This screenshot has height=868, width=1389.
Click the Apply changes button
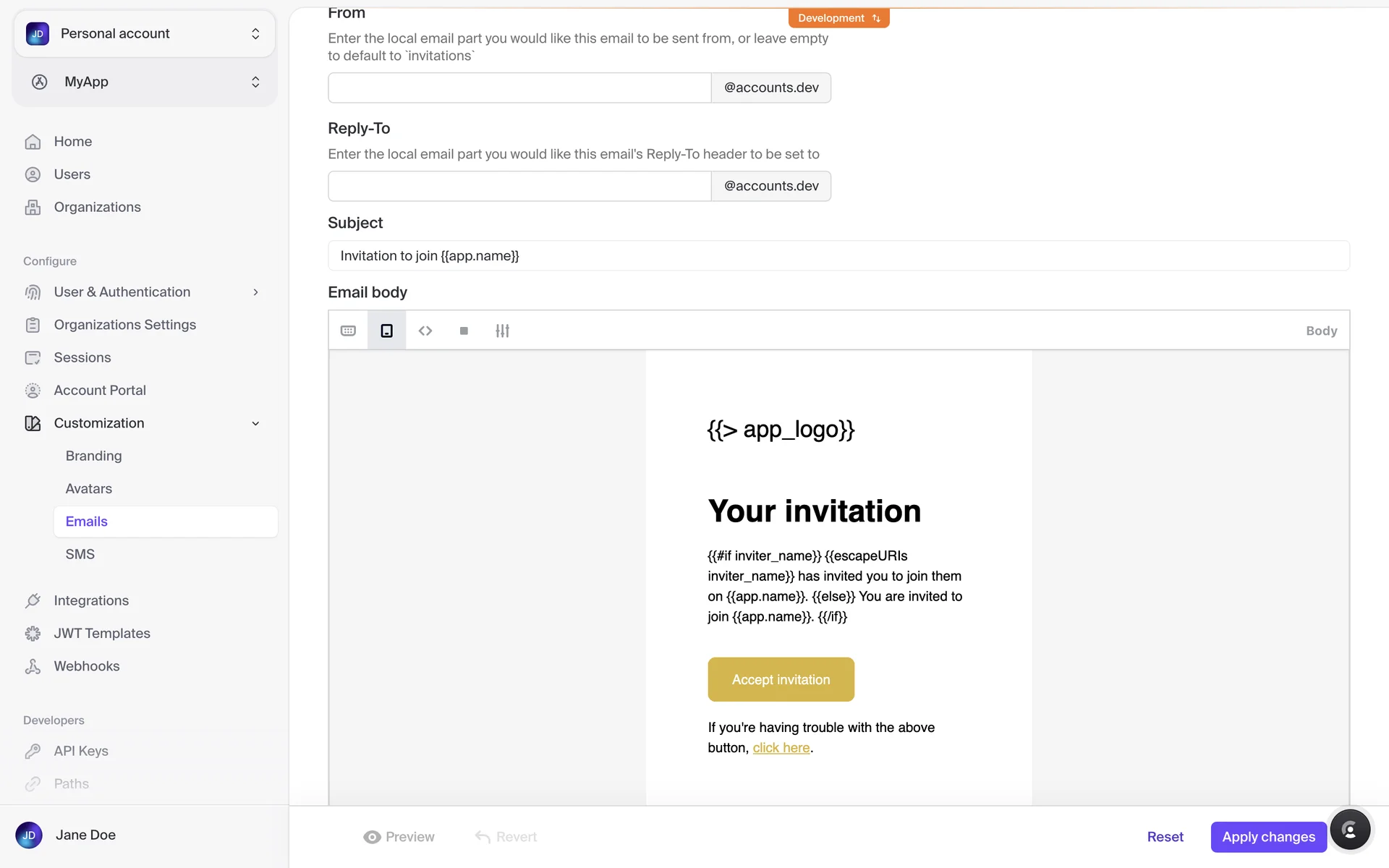1268,837
